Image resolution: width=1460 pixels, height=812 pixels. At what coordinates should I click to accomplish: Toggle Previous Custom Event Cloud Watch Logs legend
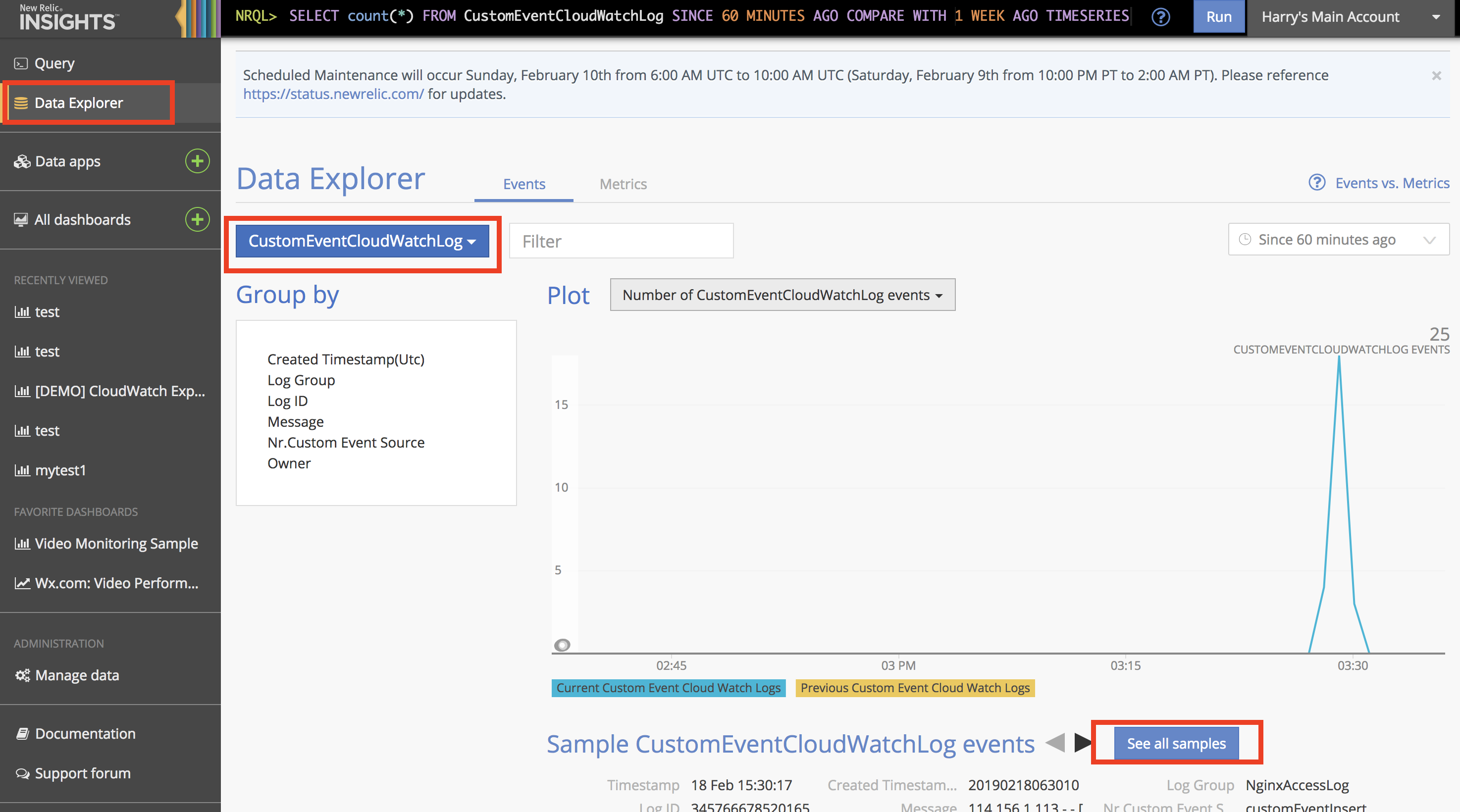(915, 688)
